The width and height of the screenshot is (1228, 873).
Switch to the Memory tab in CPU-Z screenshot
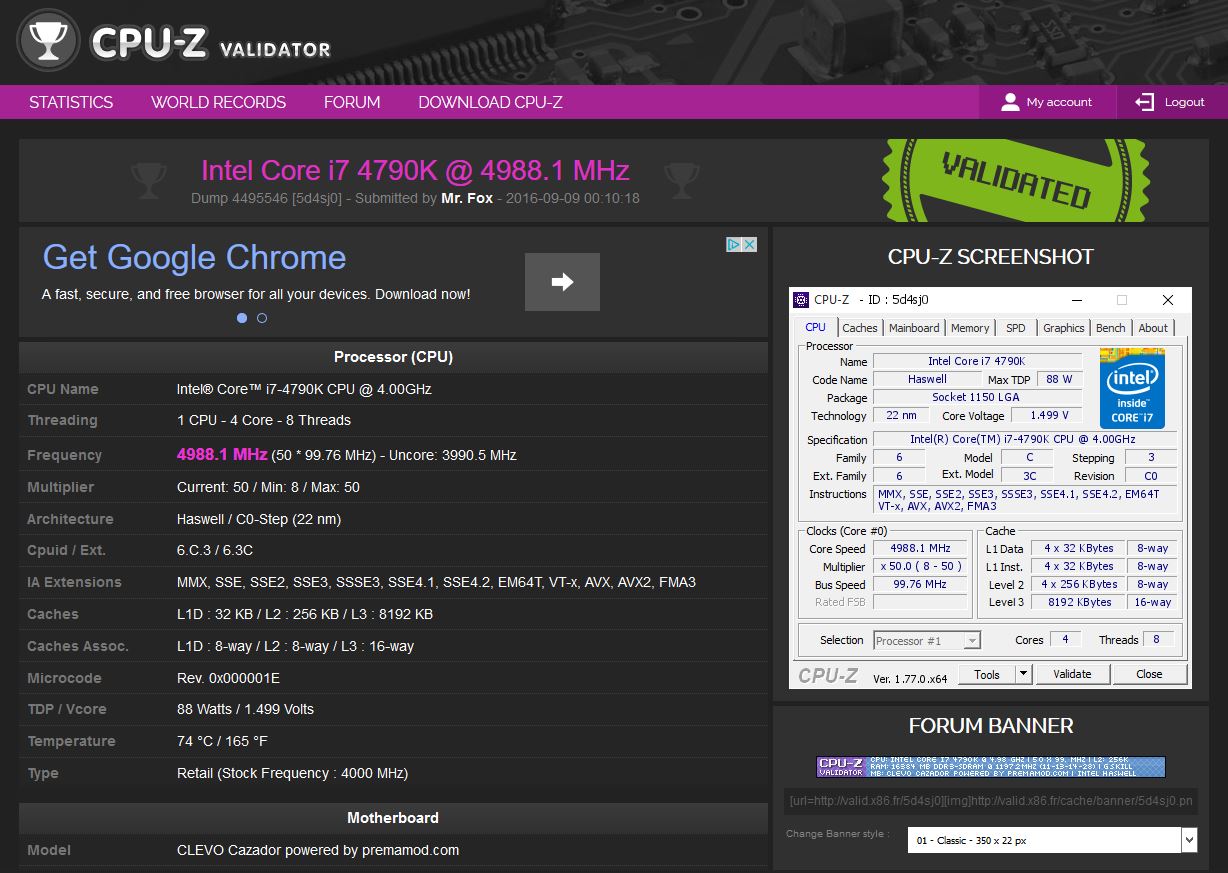coord(970,328)
